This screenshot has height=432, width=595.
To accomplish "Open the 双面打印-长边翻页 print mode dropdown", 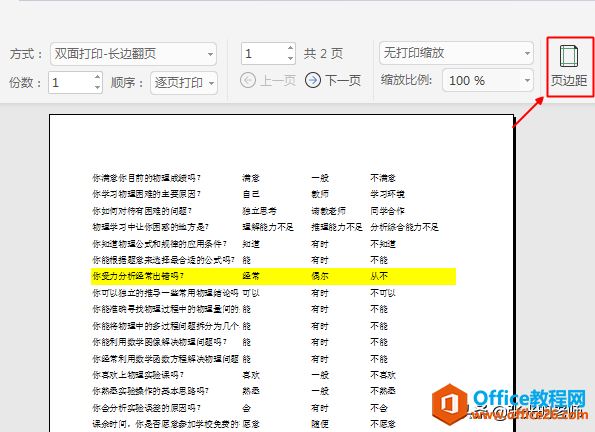I will pos(133,54).
